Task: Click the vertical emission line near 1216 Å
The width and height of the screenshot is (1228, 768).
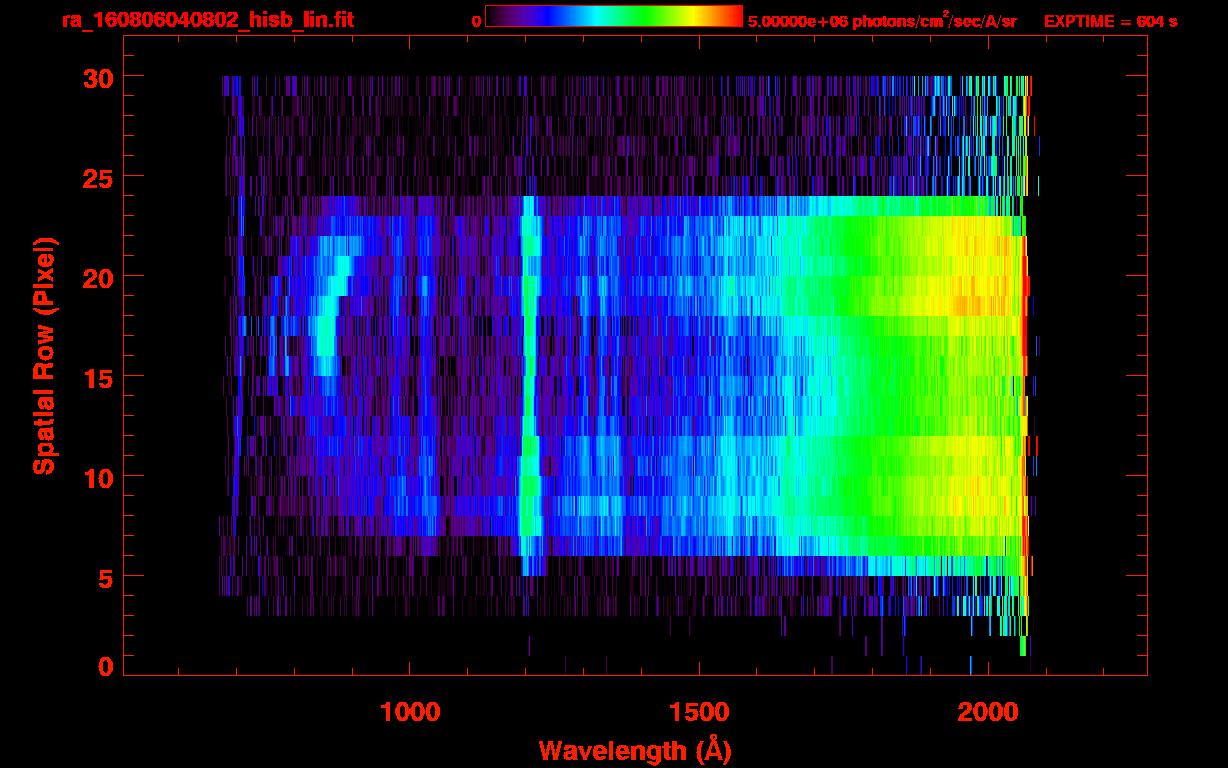Action: pos(530,385)
